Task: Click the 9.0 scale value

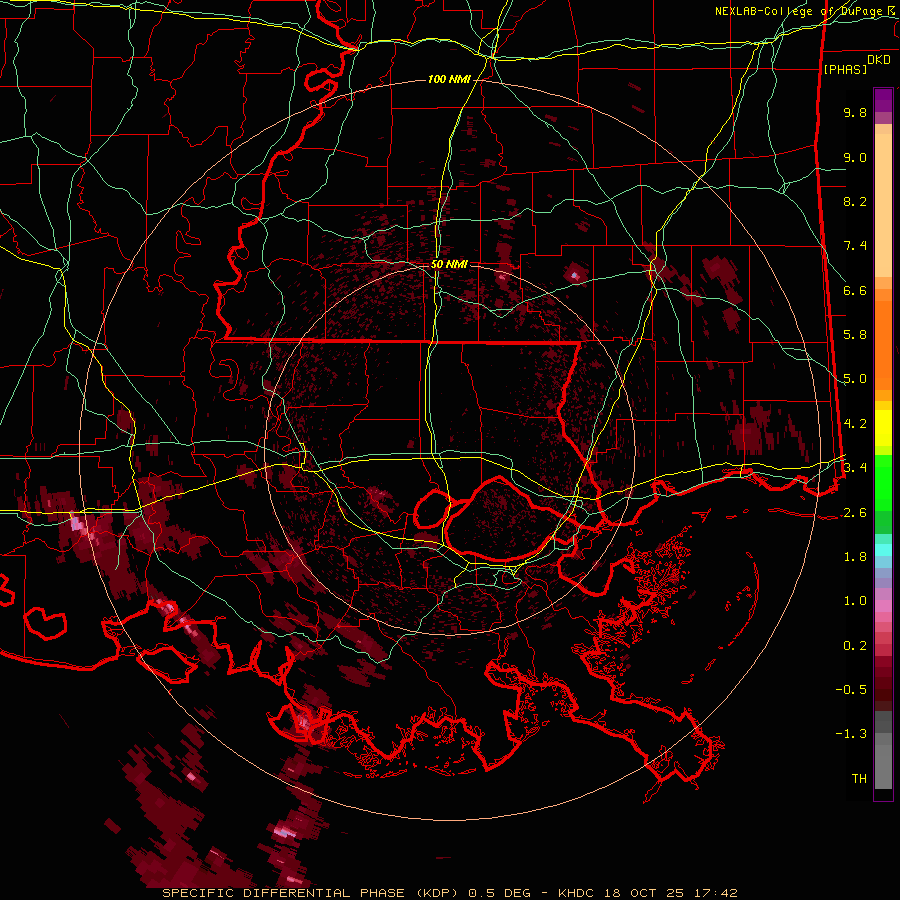Action: click(x=855, y=157)
